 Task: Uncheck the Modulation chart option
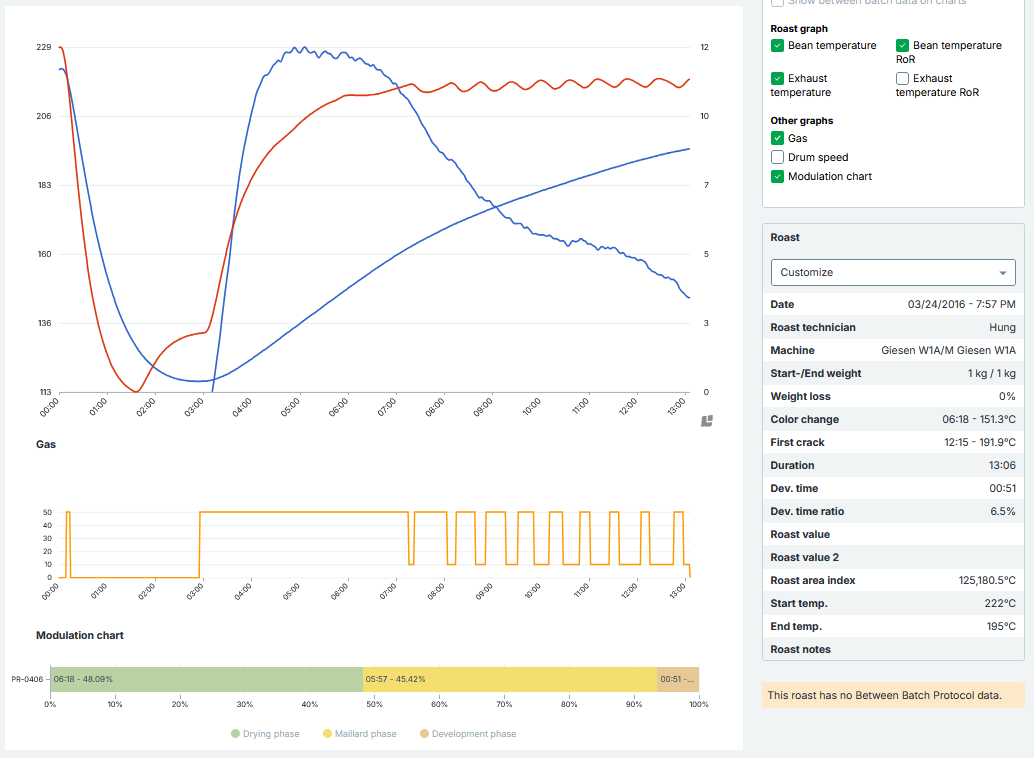click(777, 177)
